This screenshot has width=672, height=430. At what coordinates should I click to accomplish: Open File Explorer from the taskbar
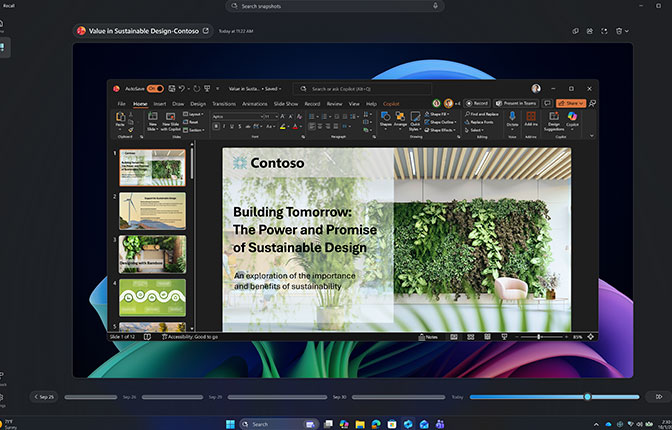pos(360,424)
